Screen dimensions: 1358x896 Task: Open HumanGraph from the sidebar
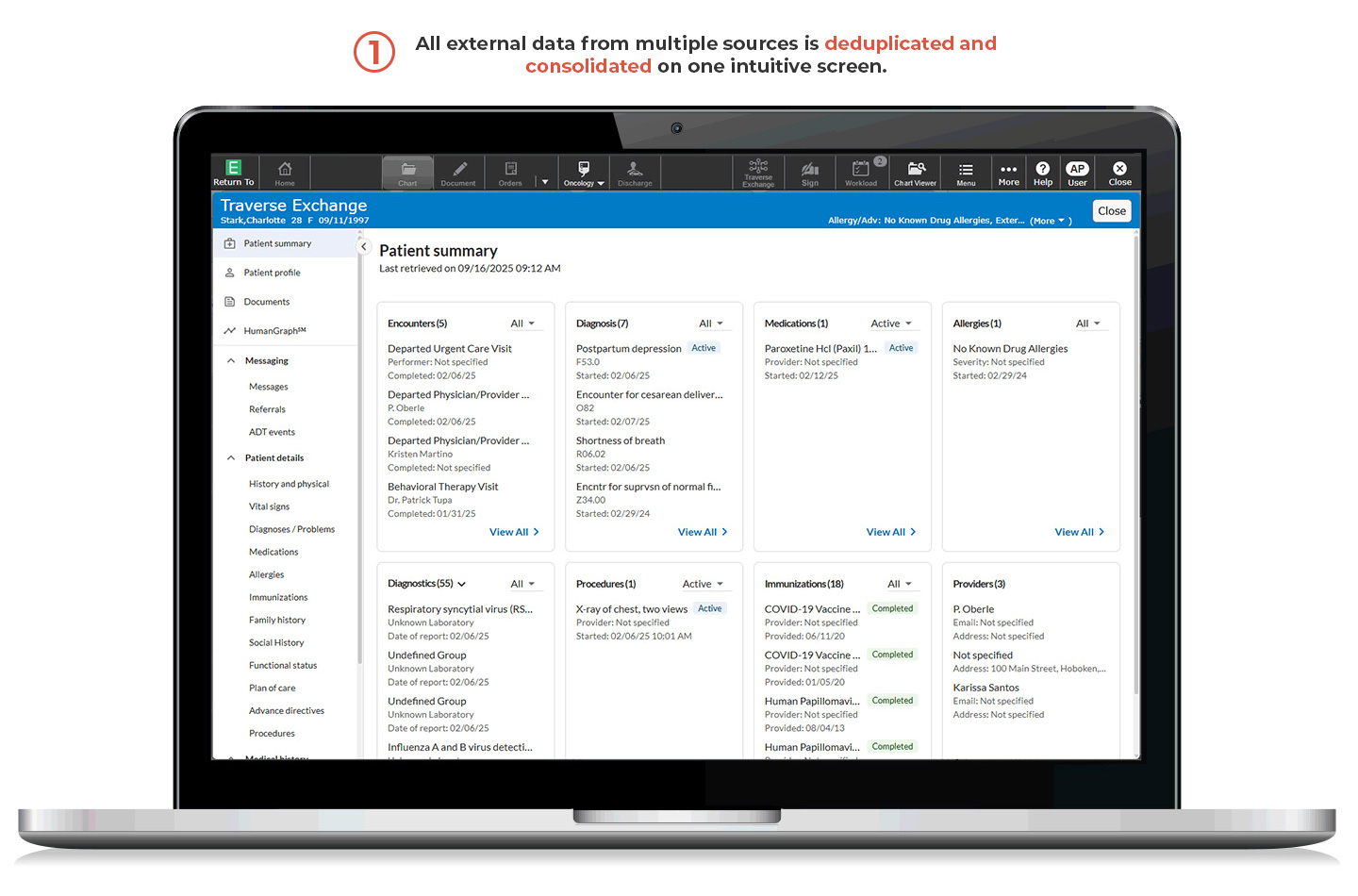coord(273,330)
